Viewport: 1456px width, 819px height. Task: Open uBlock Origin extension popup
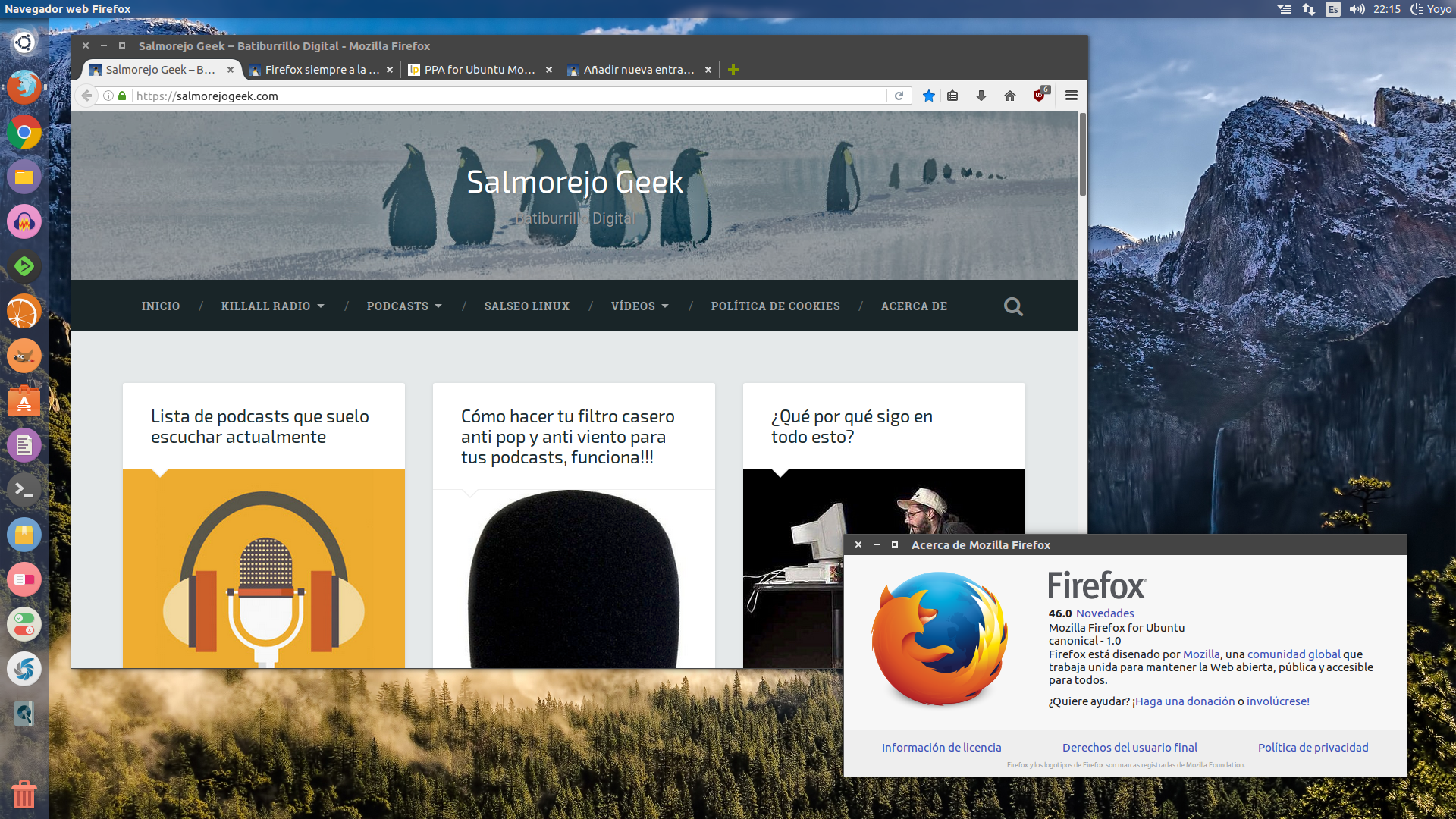[1040, 95]
